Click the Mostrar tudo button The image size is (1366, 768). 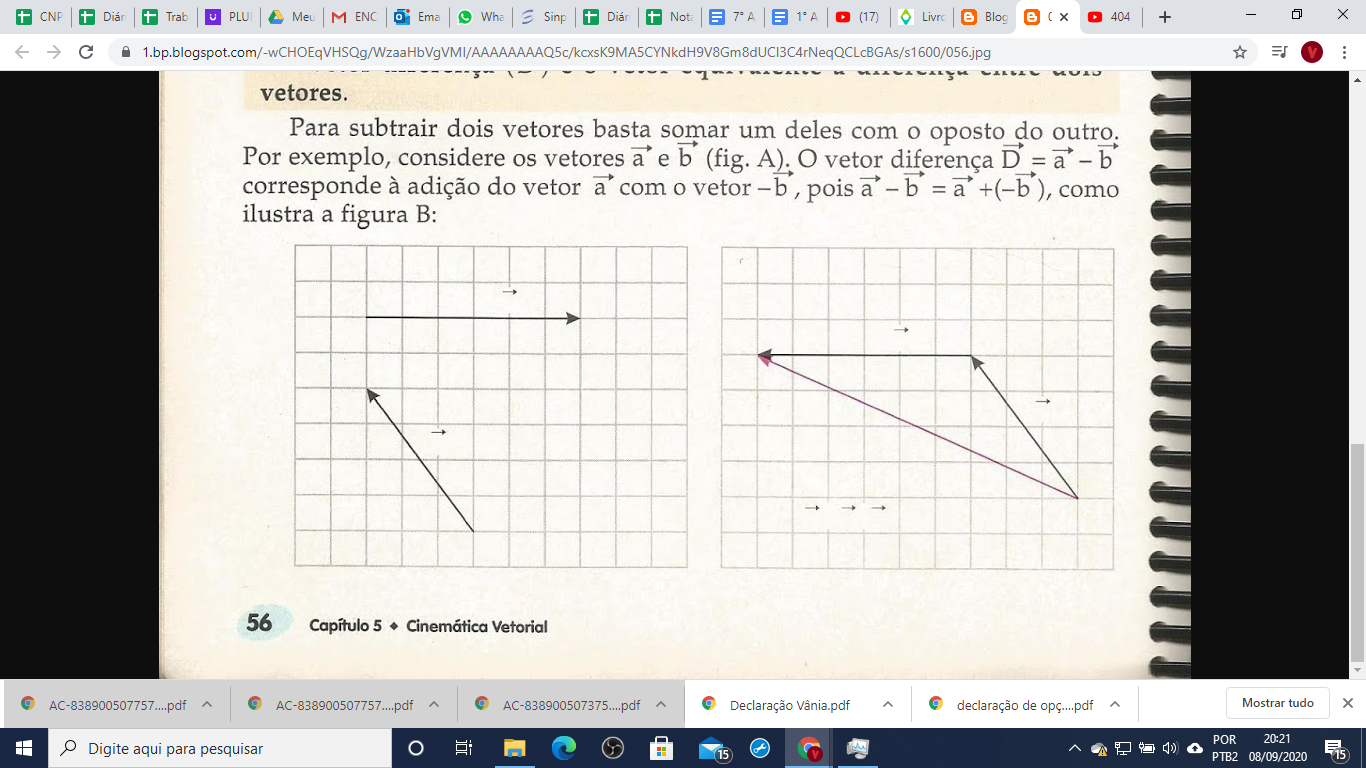click(x=1277, y=703)
